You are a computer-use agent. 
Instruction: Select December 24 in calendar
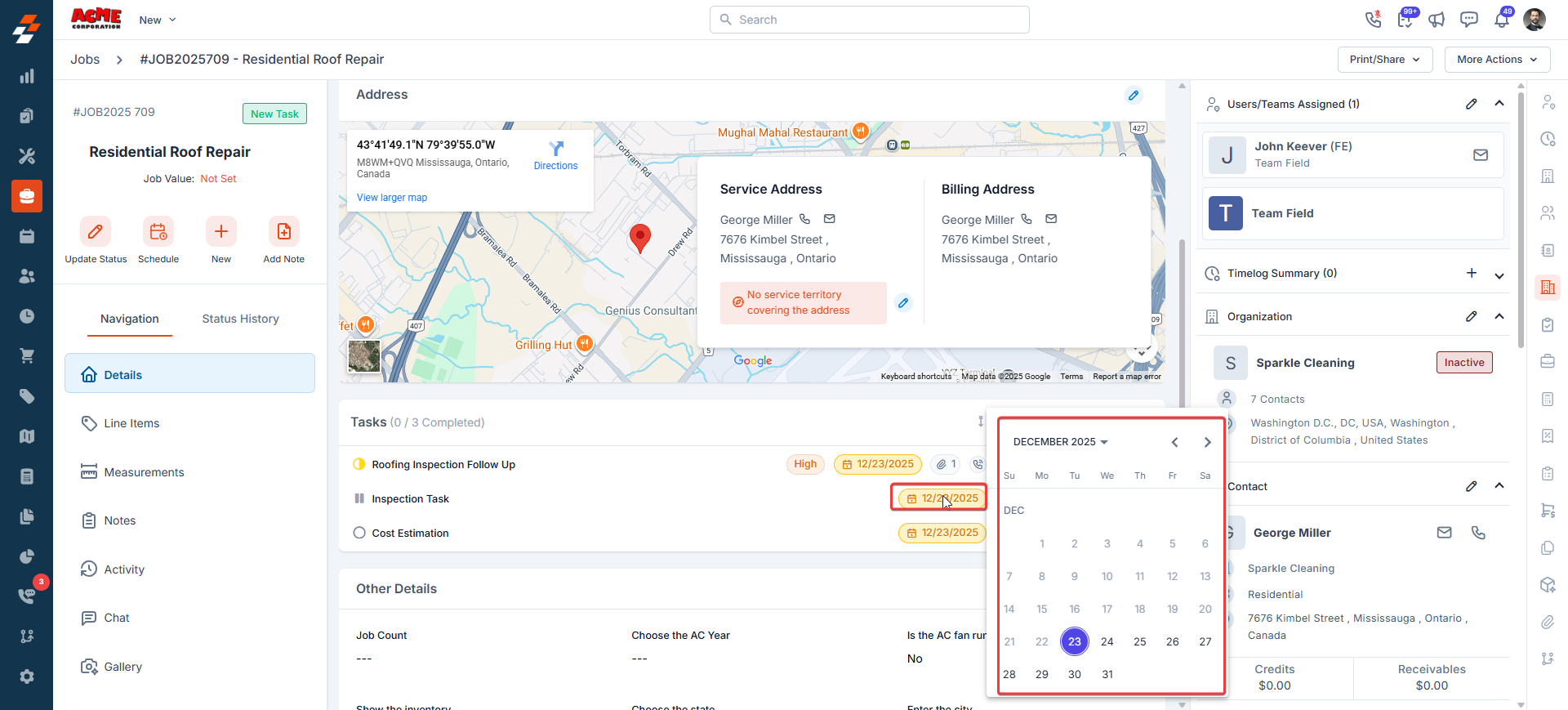[1107, 641]
